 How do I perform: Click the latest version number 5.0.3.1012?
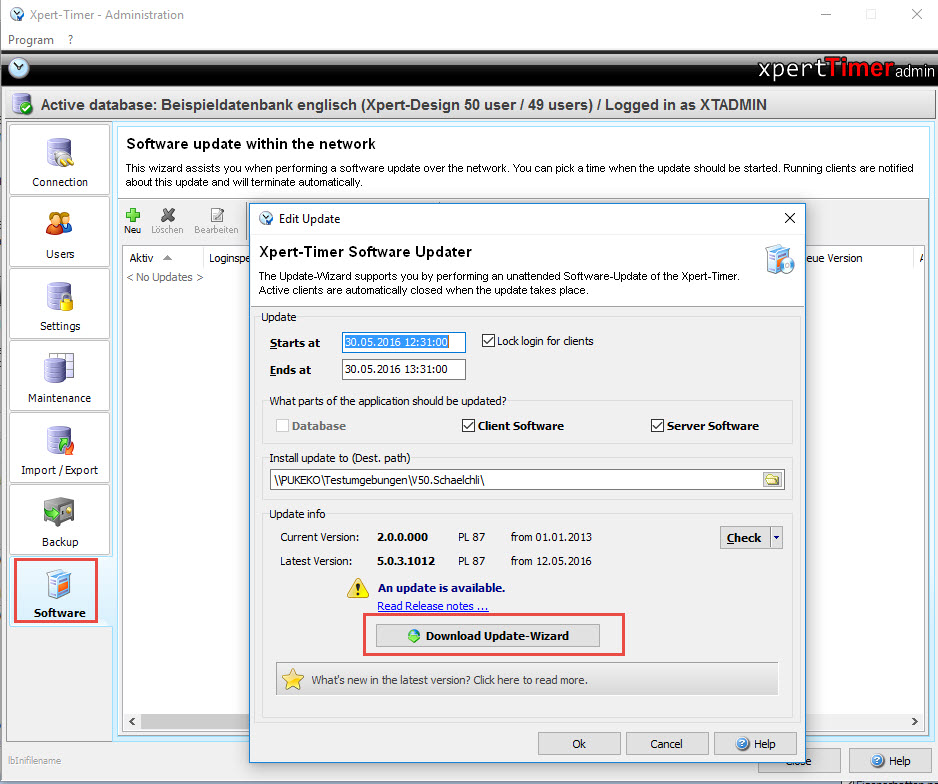[406, 562]
